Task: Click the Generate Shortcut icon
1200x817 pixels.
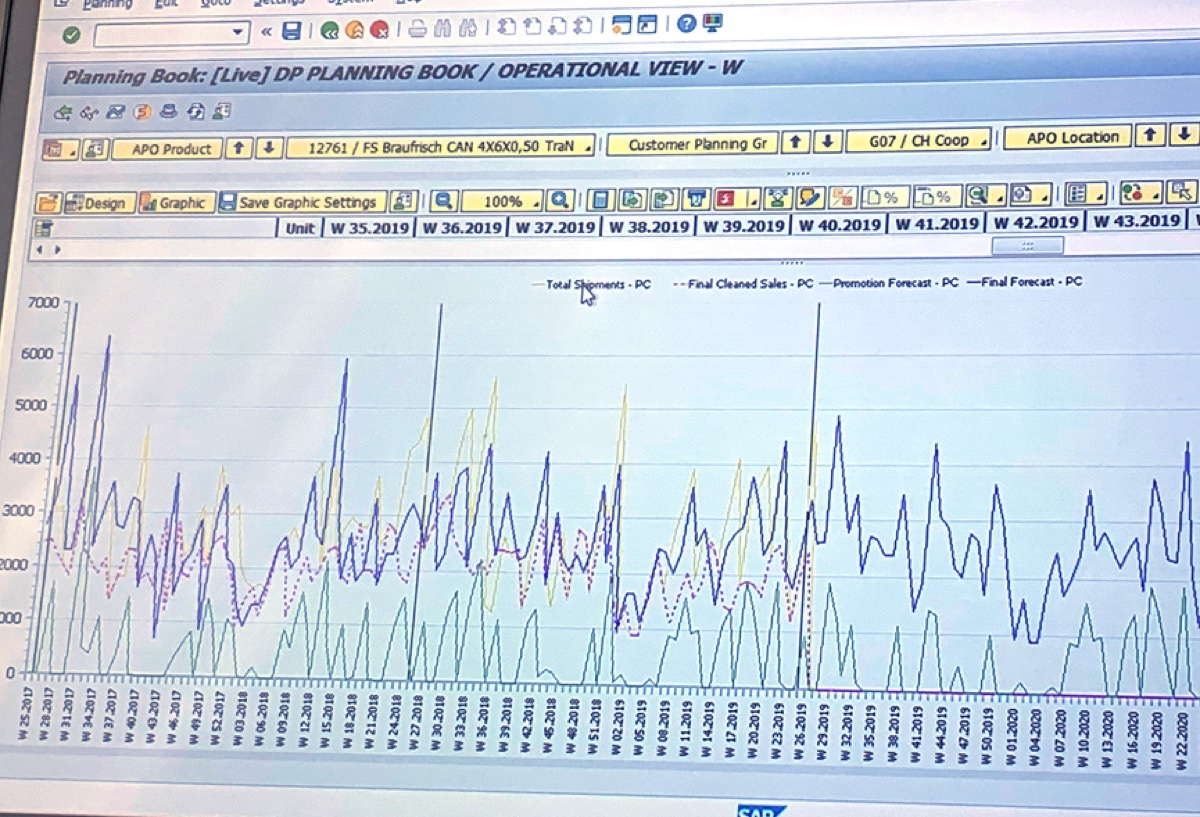Action: point(648,24)
